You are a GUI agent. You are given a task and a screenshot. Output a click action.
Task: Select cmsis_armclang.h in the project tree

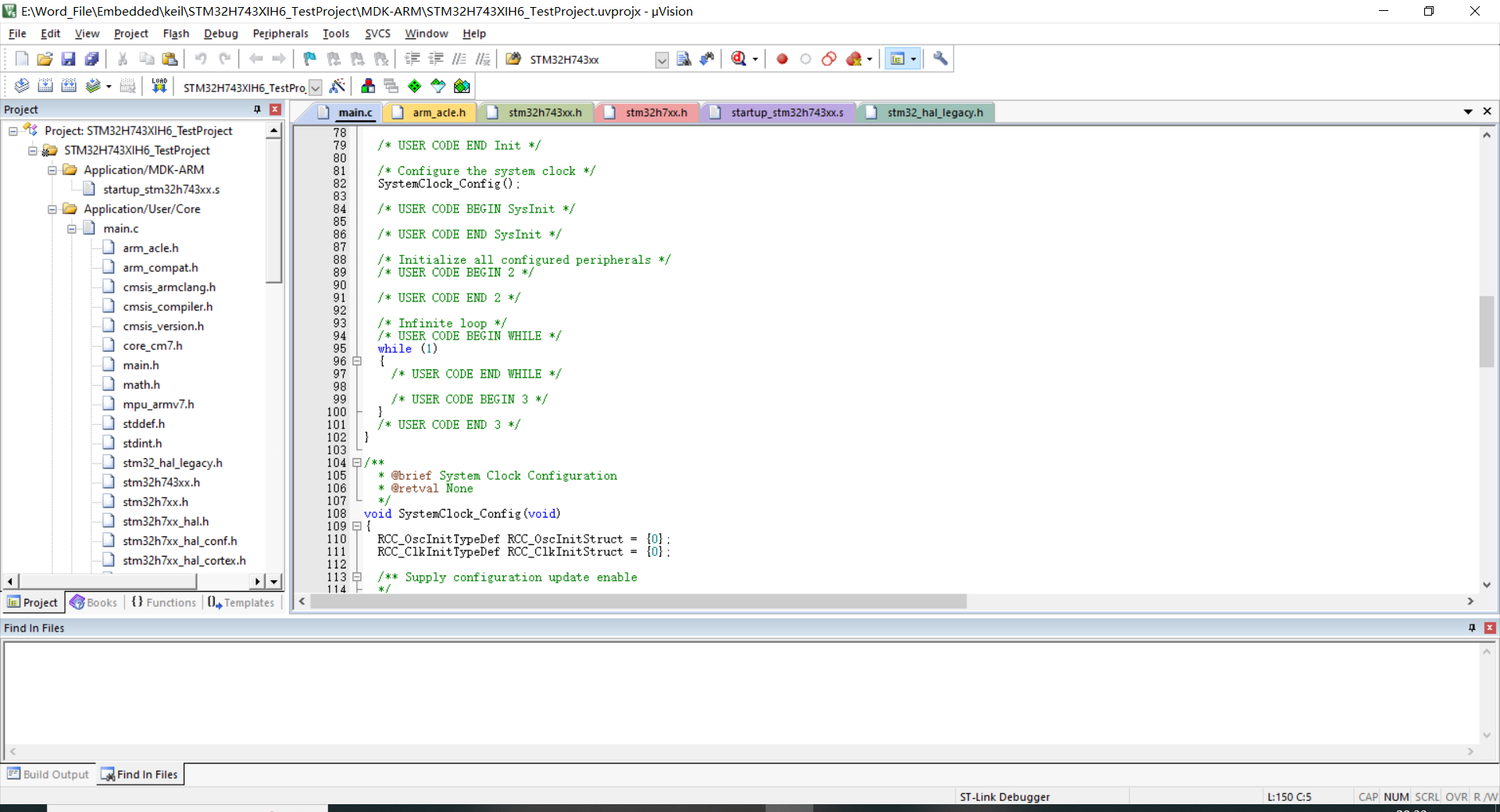click(169, 287)
